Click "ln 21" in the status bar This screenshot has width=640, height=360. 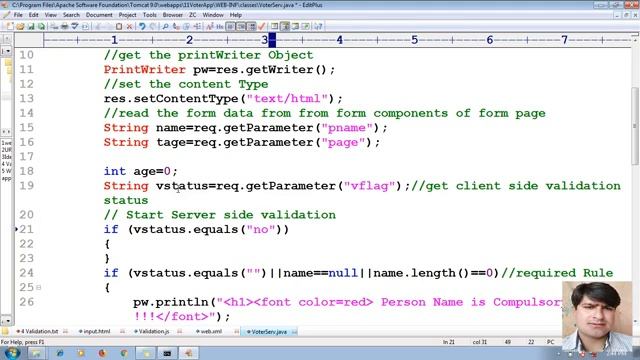coord(449,342)
